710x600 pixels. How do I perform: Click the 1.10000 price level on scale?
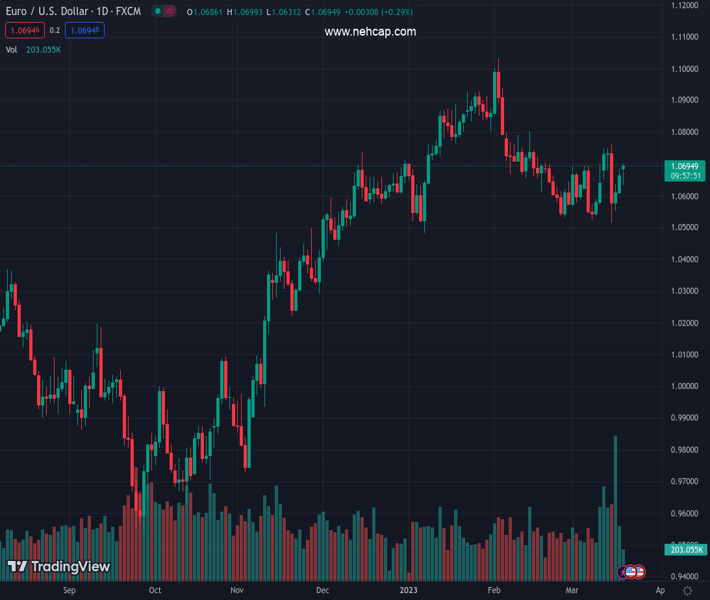pyautogui.click(x=685, y=69)
